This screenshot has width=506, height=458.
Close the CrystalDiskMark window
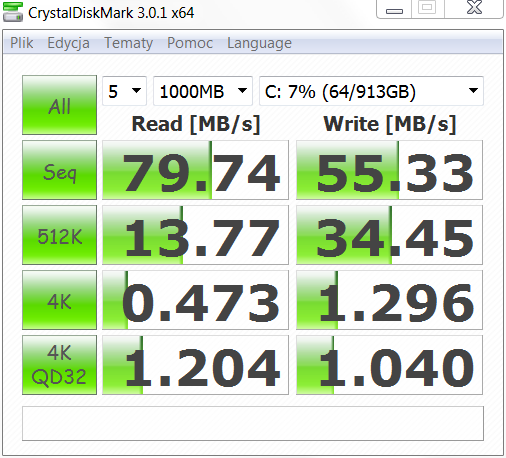click(474, 8)
